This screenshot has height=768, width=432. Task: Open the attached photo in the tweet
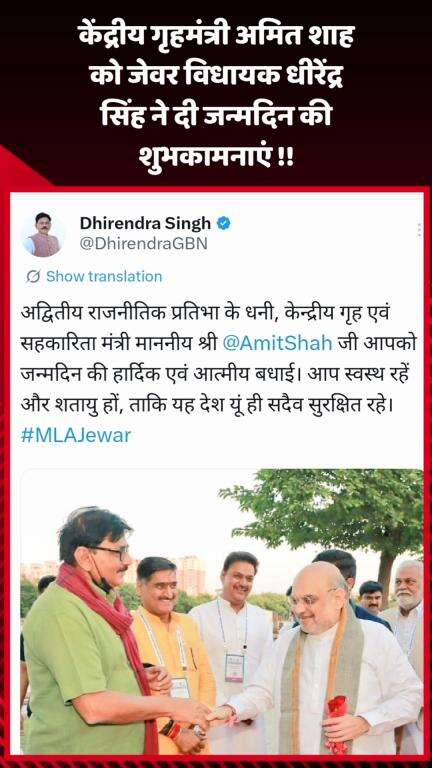tap(221, 612)
